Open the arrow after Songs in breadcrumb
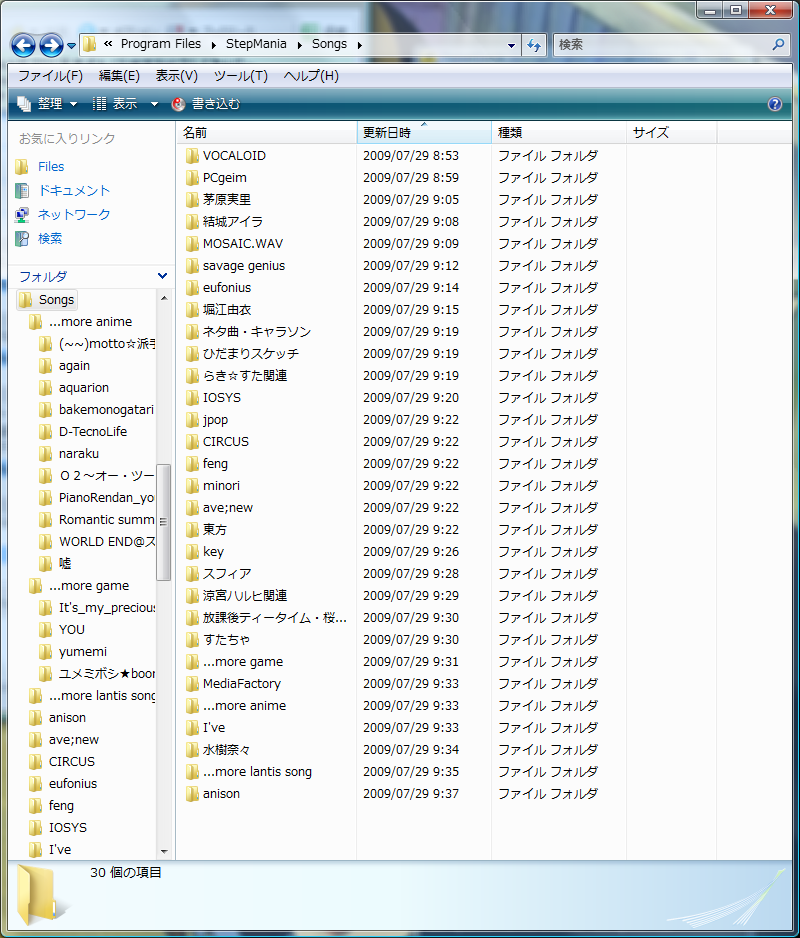This screenshot has height=938, width=800. [x=360, y=45]
